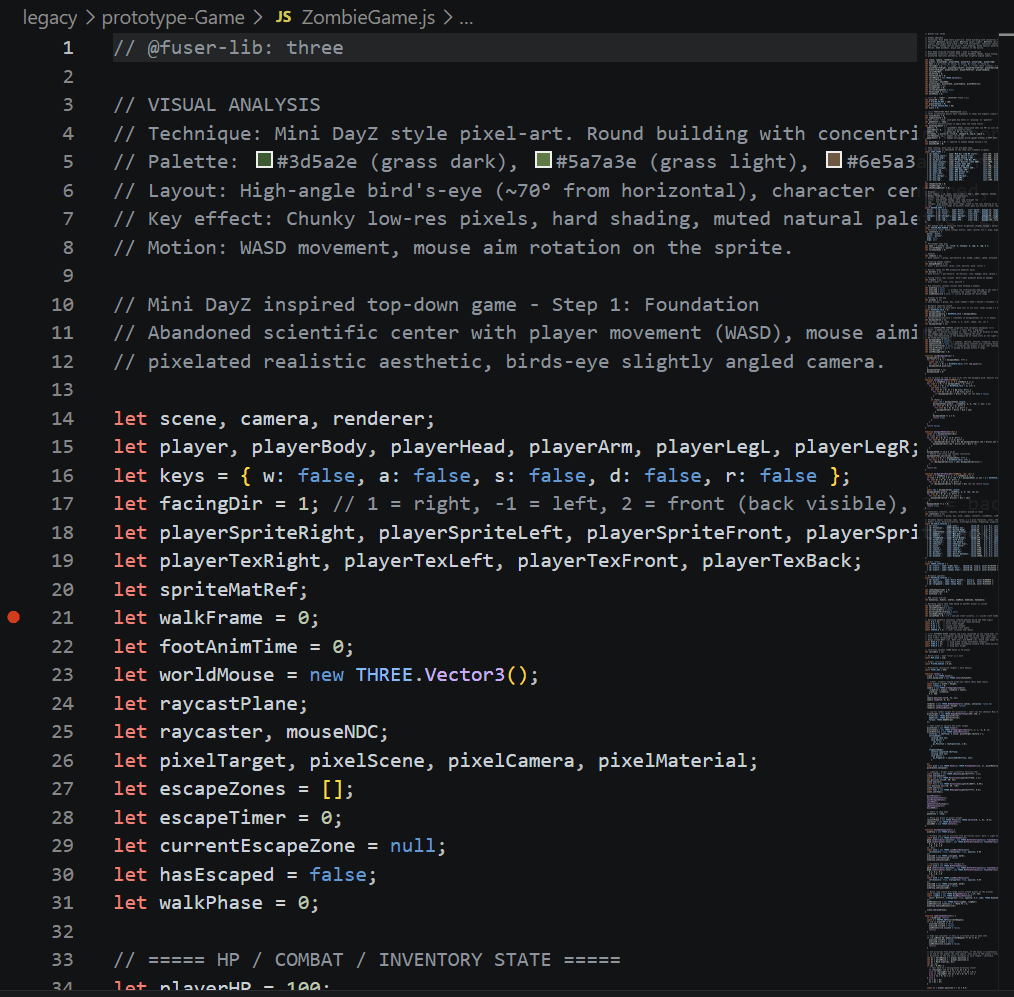Image resolution: width=1014 pixels, height=997 pixels.
Task: Expand chevron after 'prototype-Game' breadcrumb
Action: coord(258,17)
